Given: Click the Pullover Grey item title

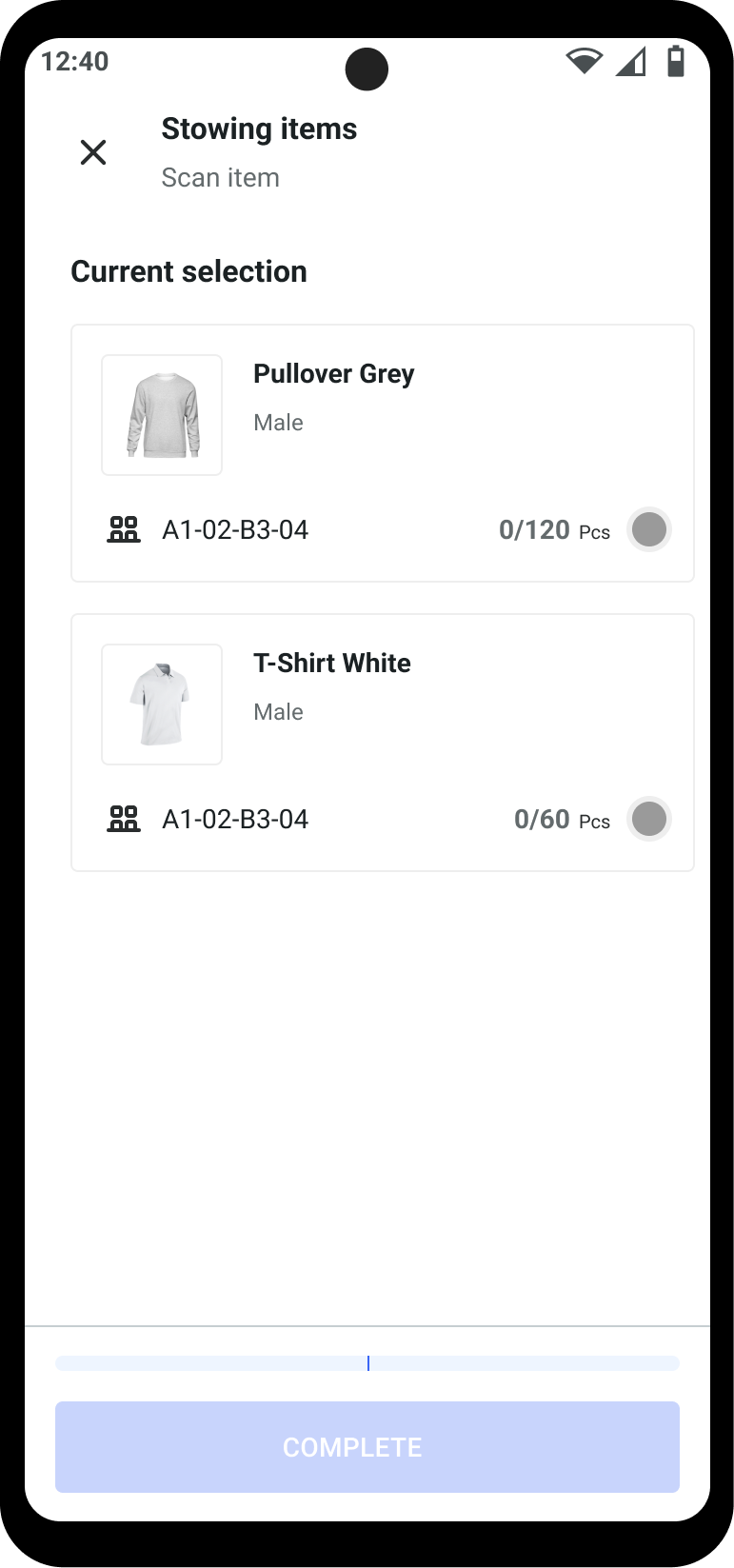Looking at the screenshot, I should [x=333, y=374].
